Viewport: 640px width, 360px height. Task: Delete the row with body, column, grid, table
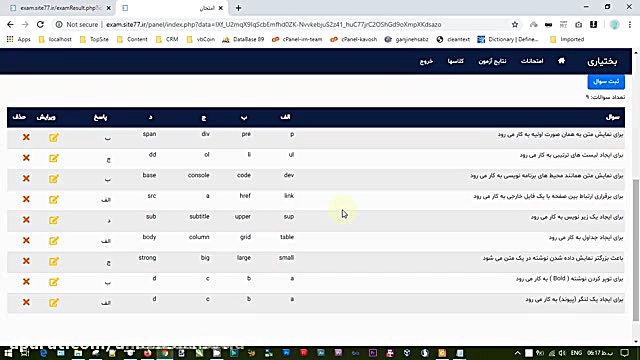point(26,240)
